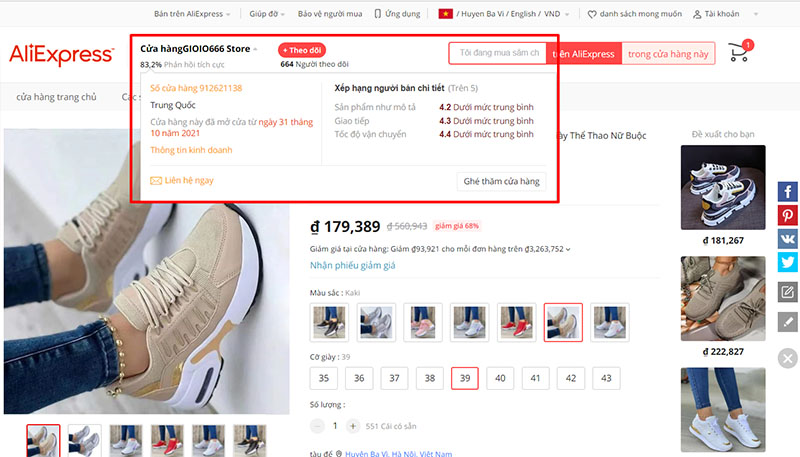Open Thông tin kinh doanh link

(191, 150)
